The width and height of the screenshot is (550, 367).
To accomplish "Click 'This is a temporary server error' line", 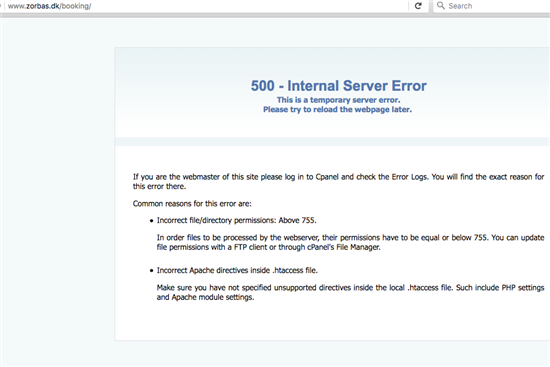I will [338, 100].
